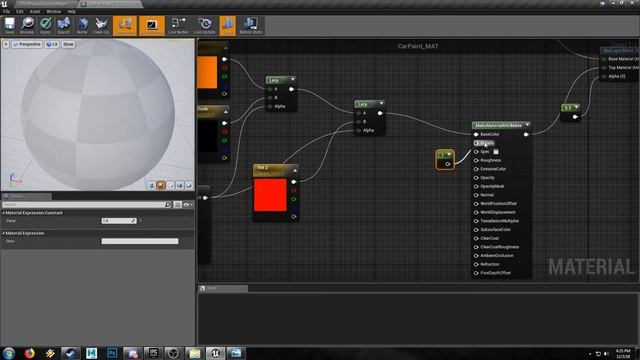Open the Help menu
This screenshot has height=360, width=640.
[71, 11]
